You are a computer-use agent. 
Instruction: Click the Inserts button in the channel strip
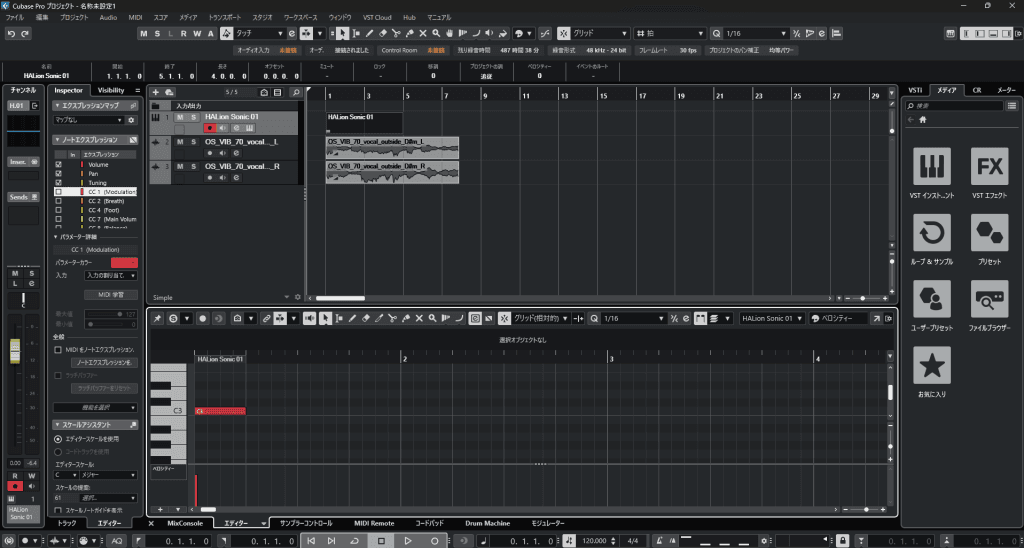[24, 161]
